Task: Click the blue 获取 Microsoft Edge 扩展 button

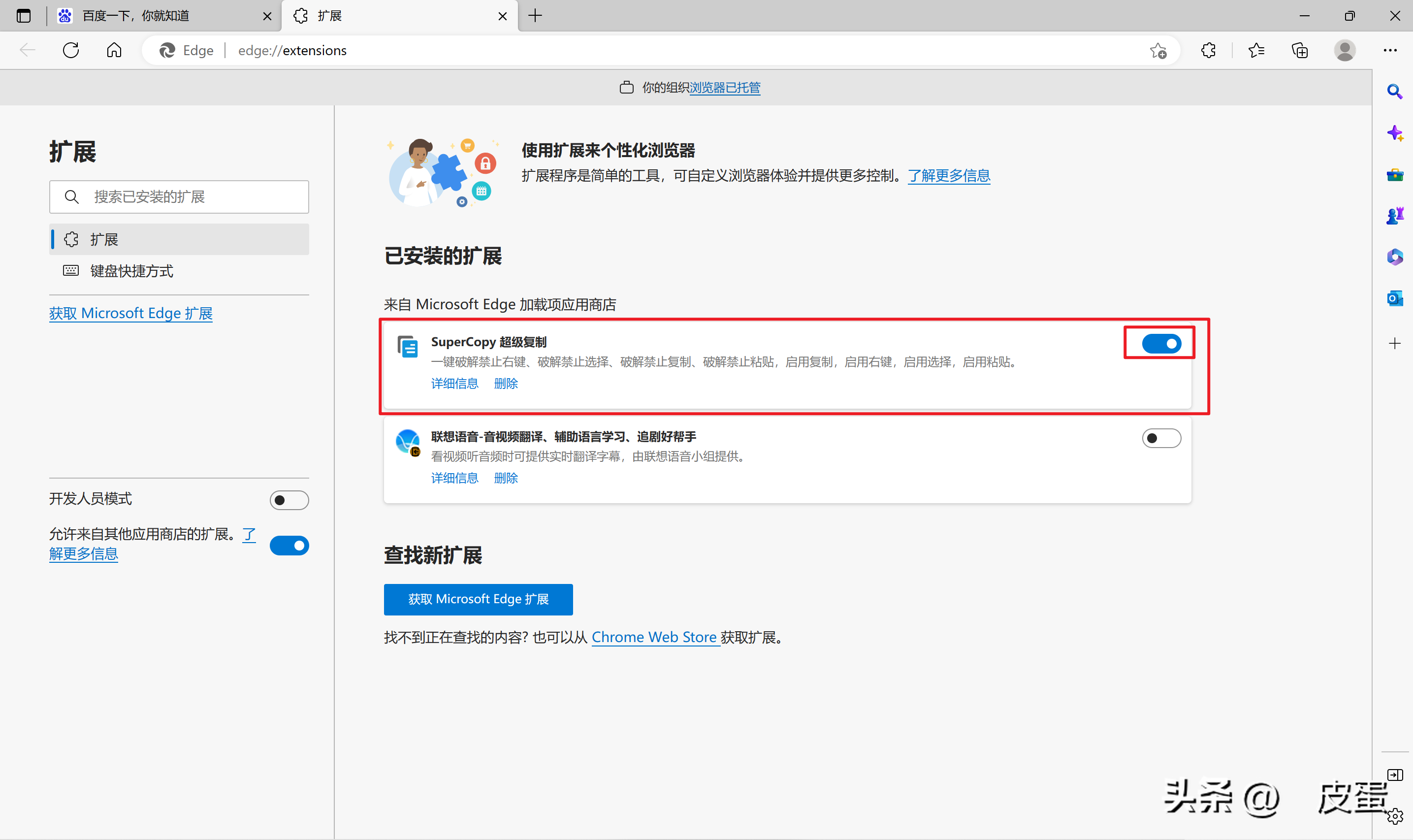Action: tap(478, 599)
